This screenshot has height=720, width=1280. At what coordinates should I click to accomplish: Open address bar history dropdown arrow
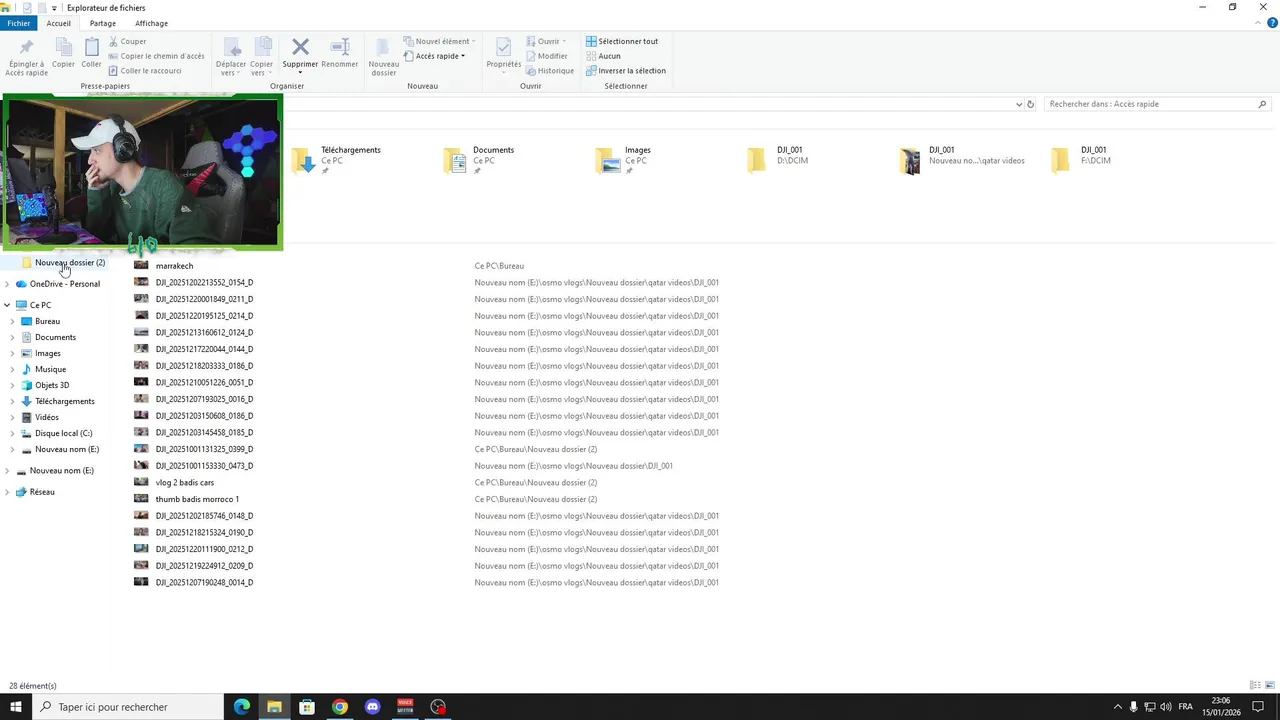pyautogui.click(x=1019, y=104)
